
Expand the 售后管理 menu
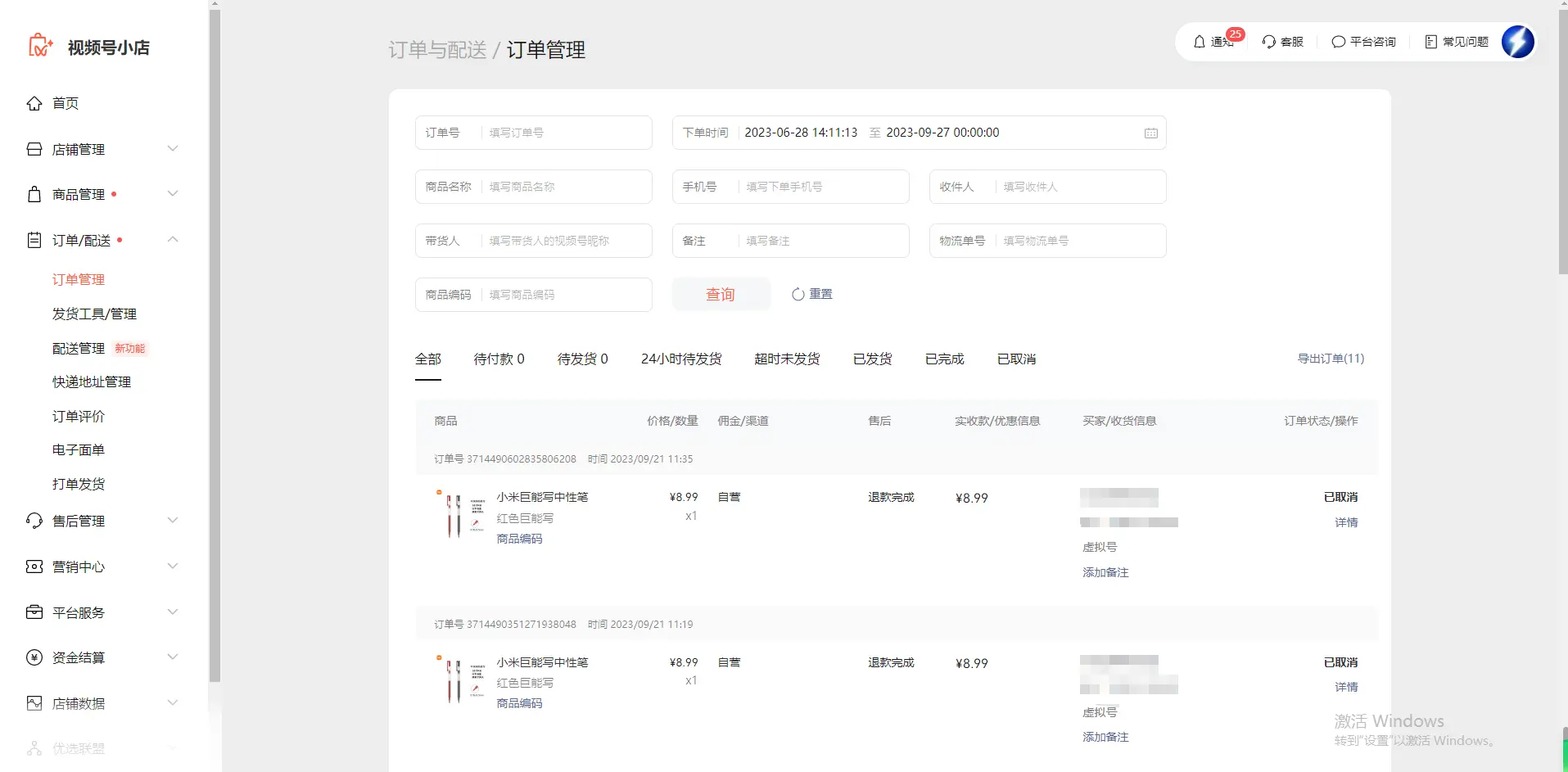coord(172,521)
